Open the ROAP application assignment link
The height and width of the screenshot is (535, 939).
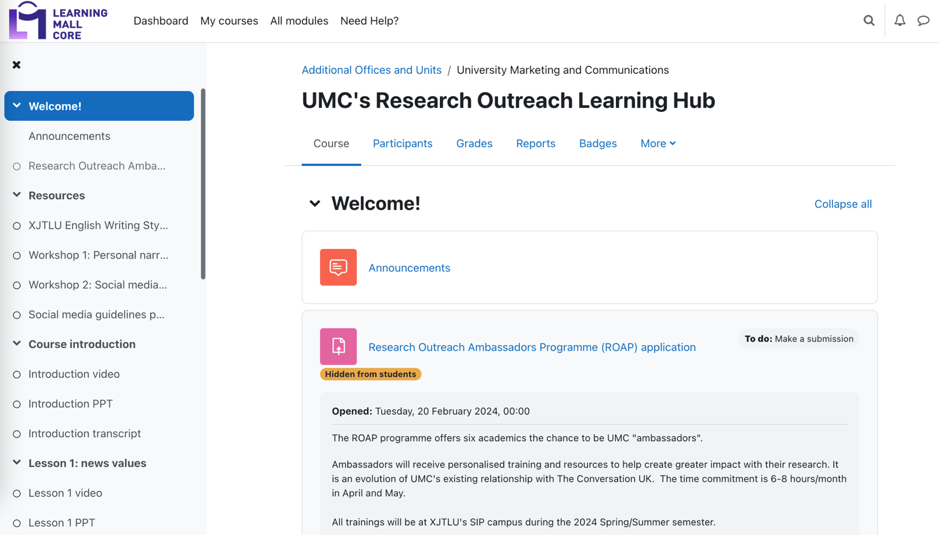click(532, 347)
